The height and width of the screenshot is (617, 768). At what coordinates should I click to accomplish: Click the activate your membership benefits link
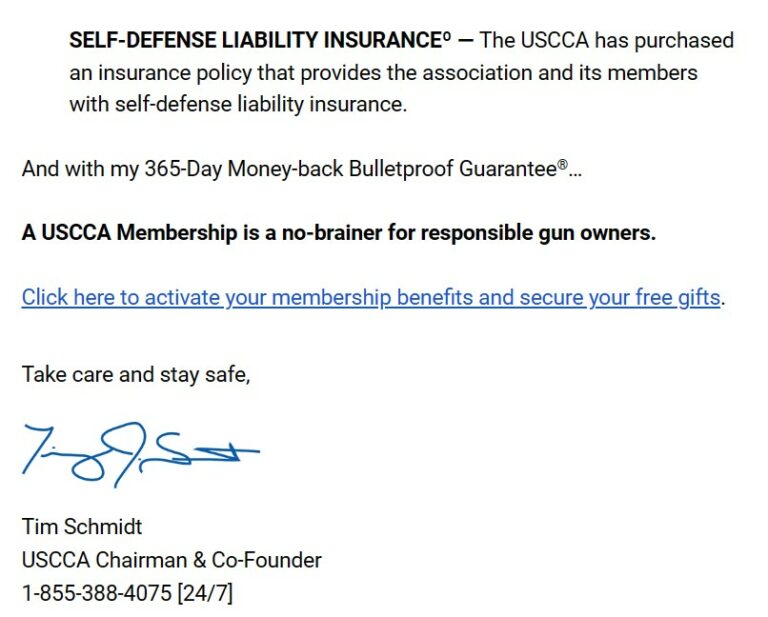click(370, 298)
